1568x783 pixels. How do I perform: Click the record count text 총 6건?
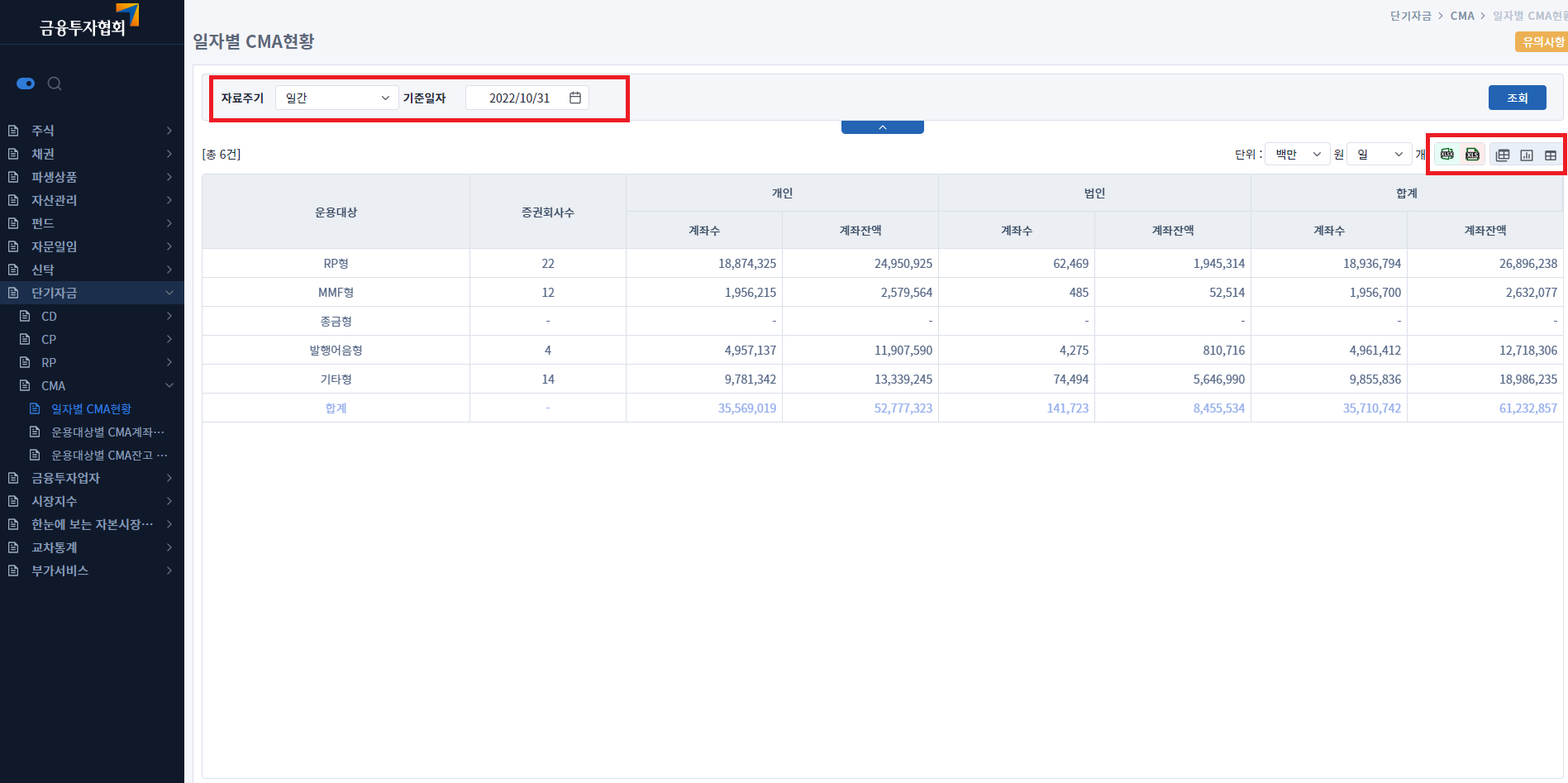pos(222,155)
